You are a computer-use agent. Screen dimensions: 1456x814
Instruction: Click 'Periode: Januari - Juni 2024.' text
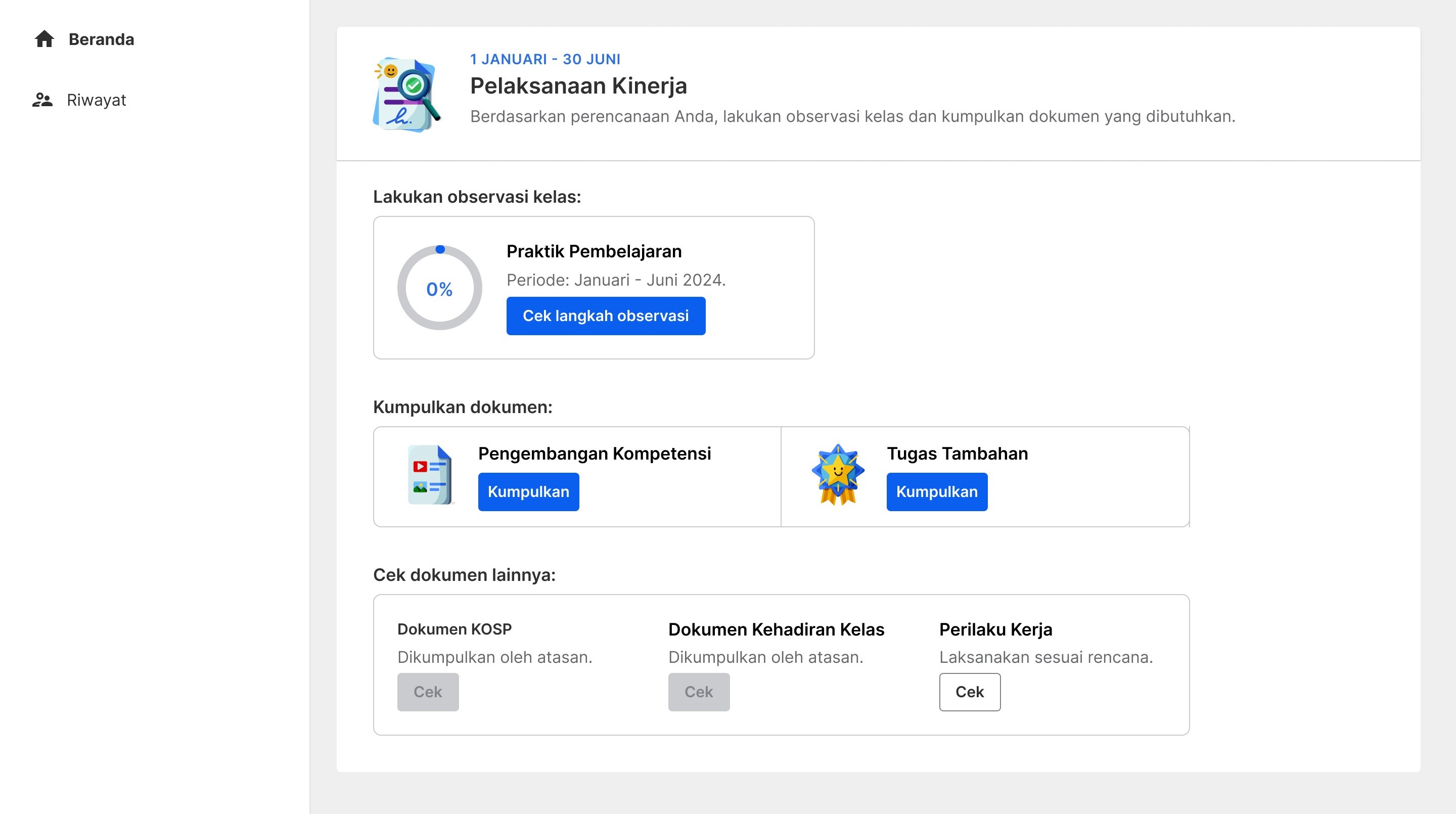coord(616,280)
